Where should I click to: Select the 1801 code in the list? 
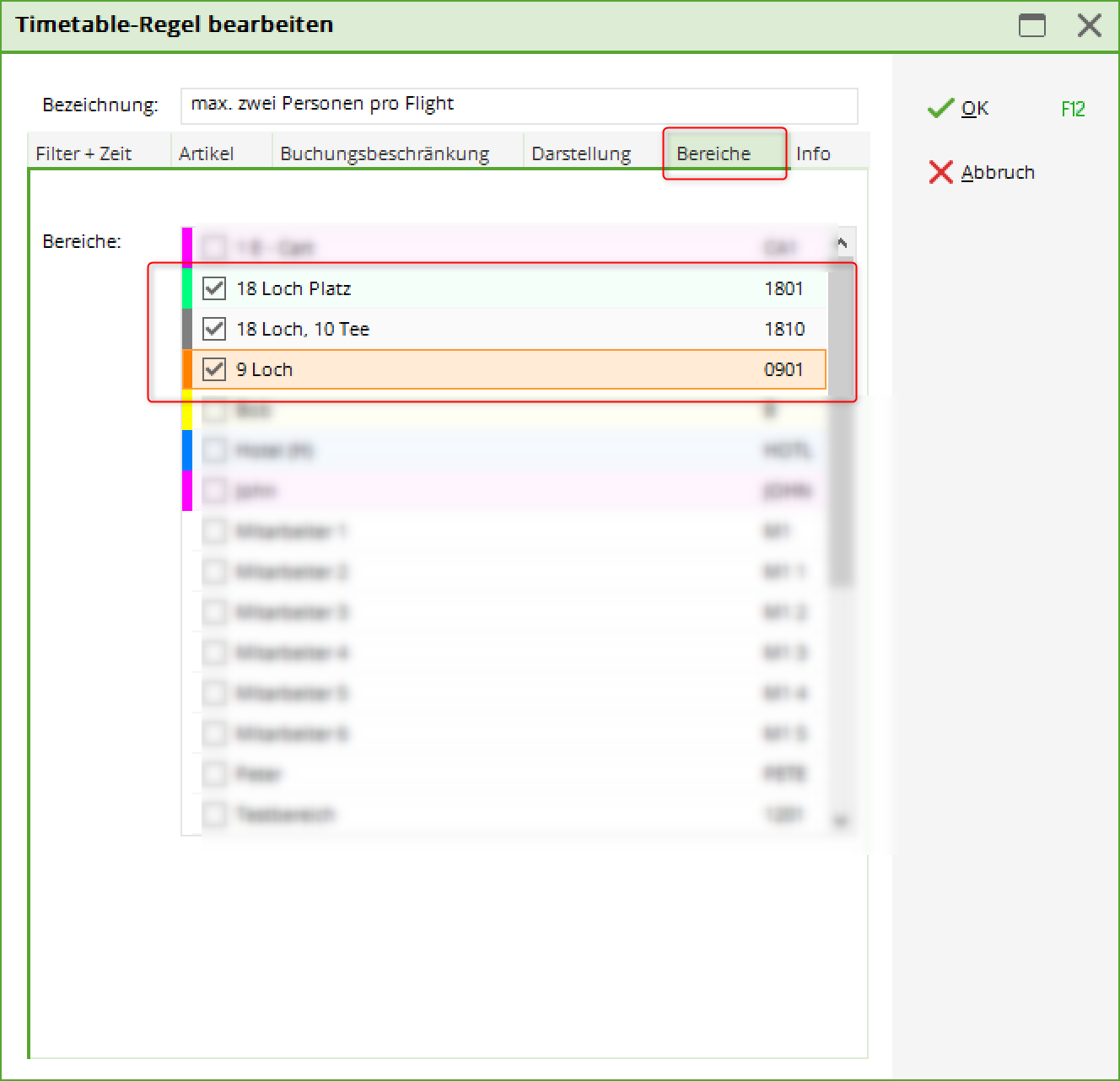(783, 288)
